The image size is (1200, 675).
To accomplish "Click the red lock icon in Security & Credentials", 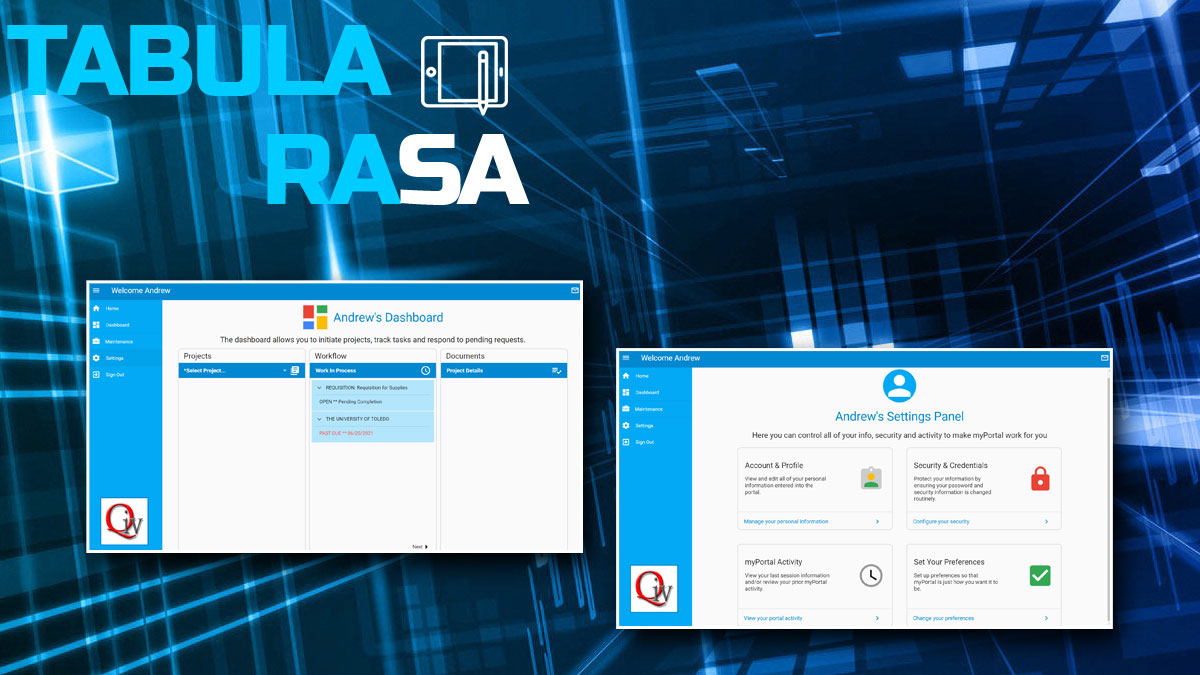I will pyautogui.click(x=1040, y=479).
